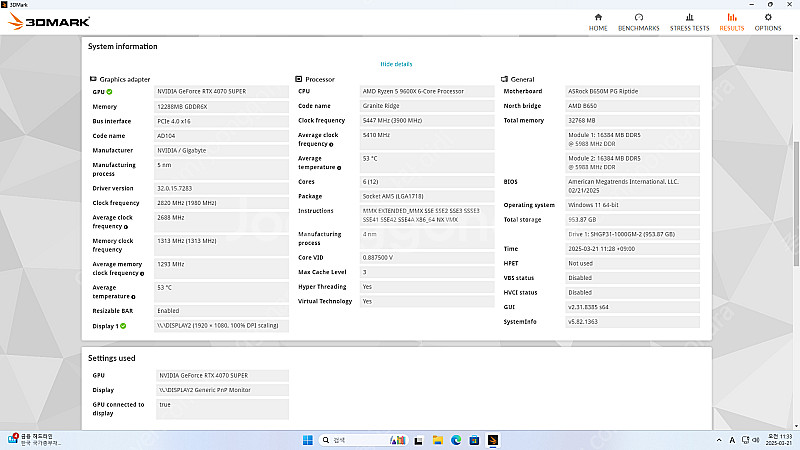Viewport: 800px width, 450px height.
Task: Click the Processor section chip icon
Action: [x=298, y=79]
